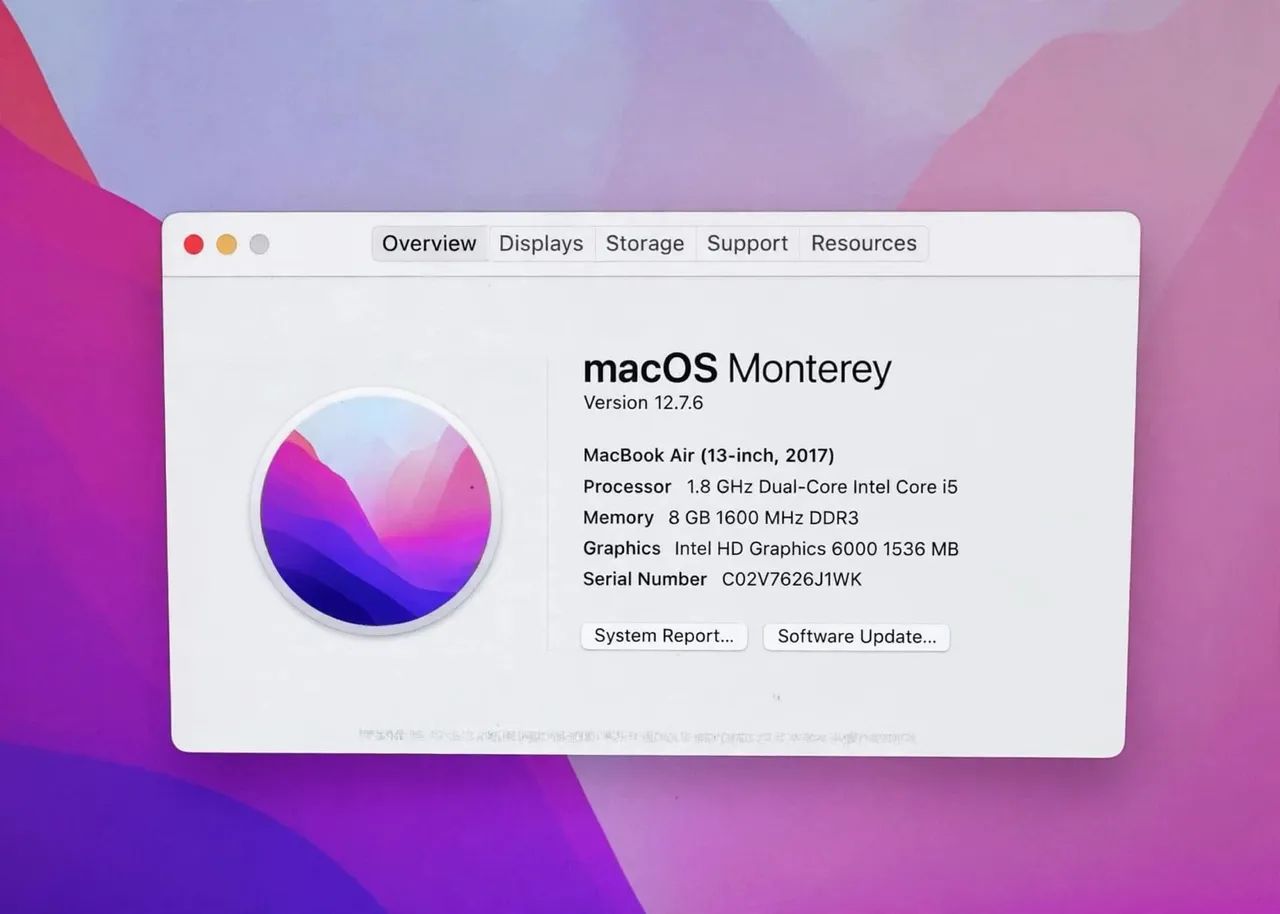Image resolution: width=1280 pixels, height=914 pixels.
Task: Switch to the Support tab
Action: (747, 244)
